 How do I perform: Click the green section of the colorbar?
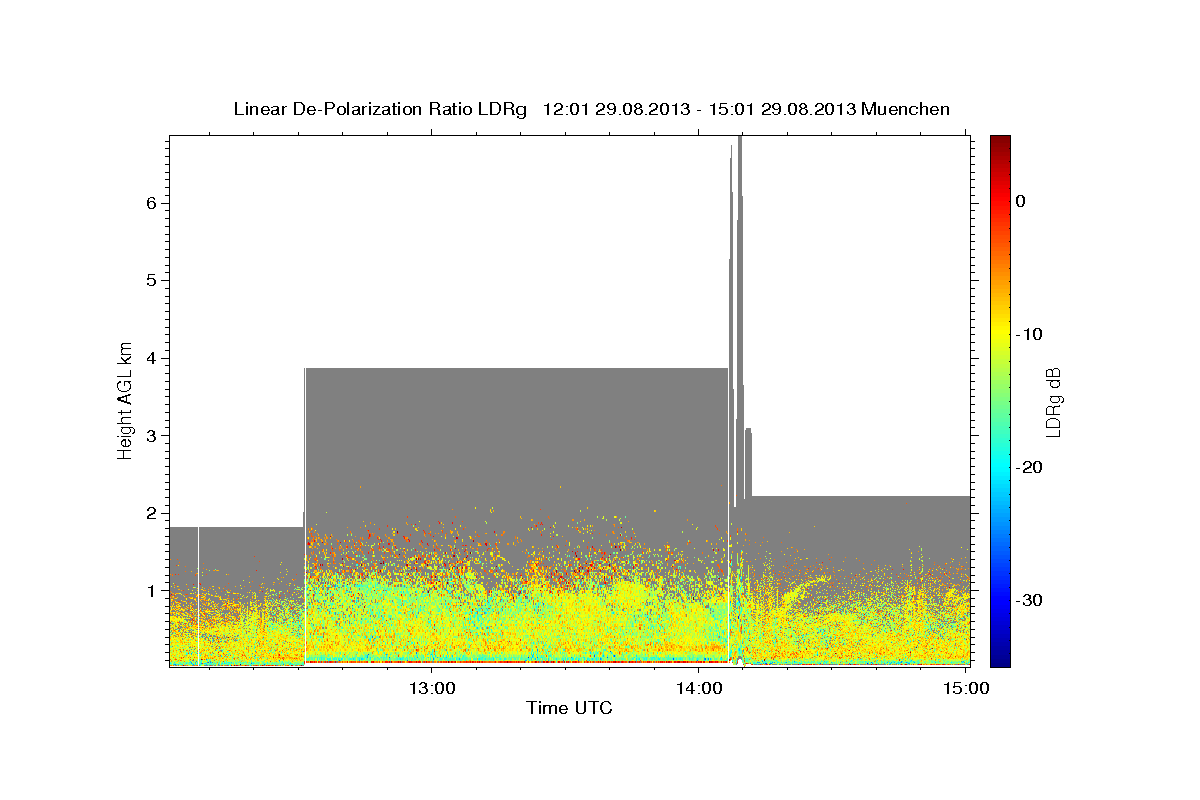pos(1000,400)
